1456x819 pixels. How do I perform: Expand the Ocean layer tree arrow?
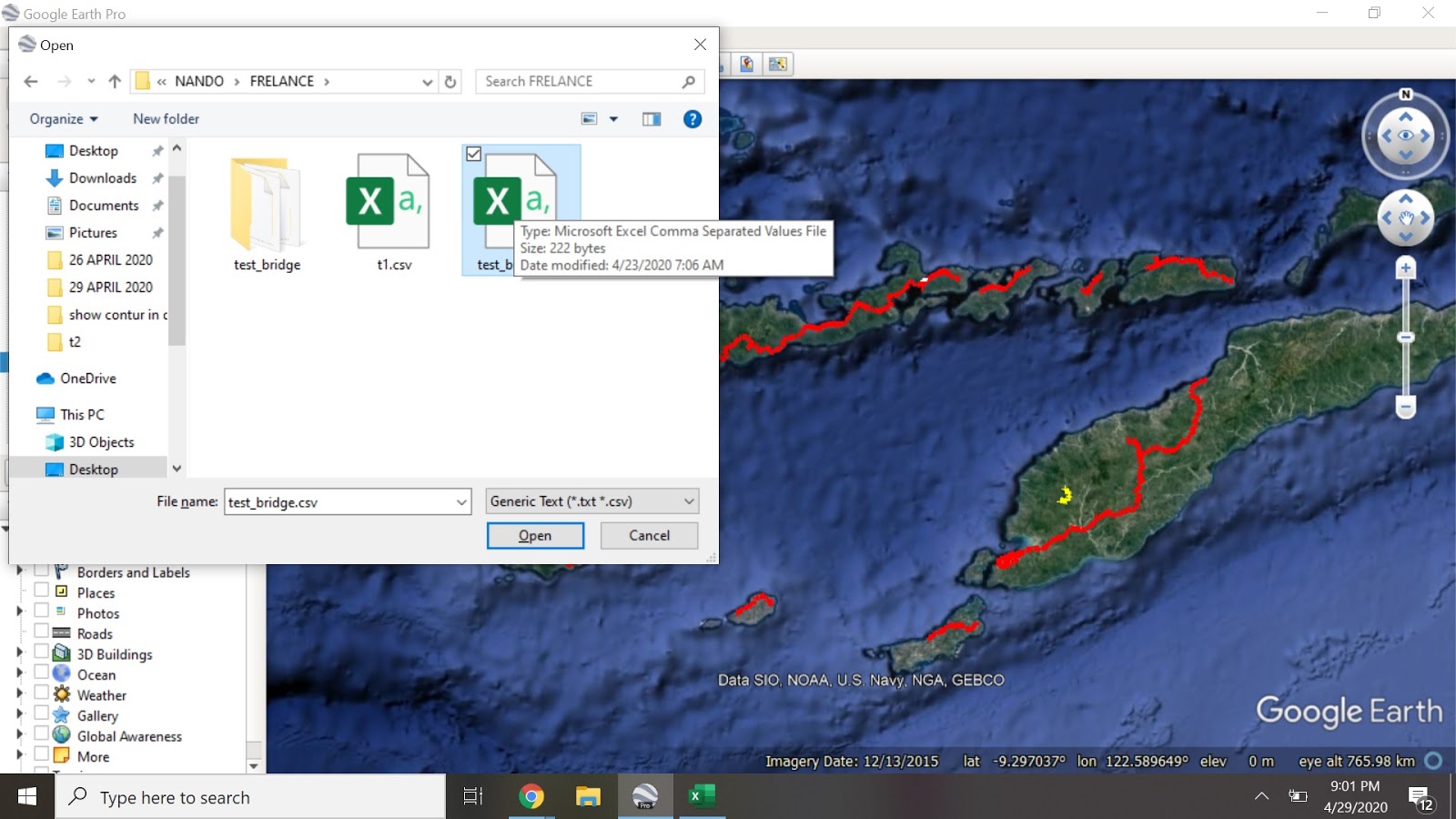[x=20, y=672]
